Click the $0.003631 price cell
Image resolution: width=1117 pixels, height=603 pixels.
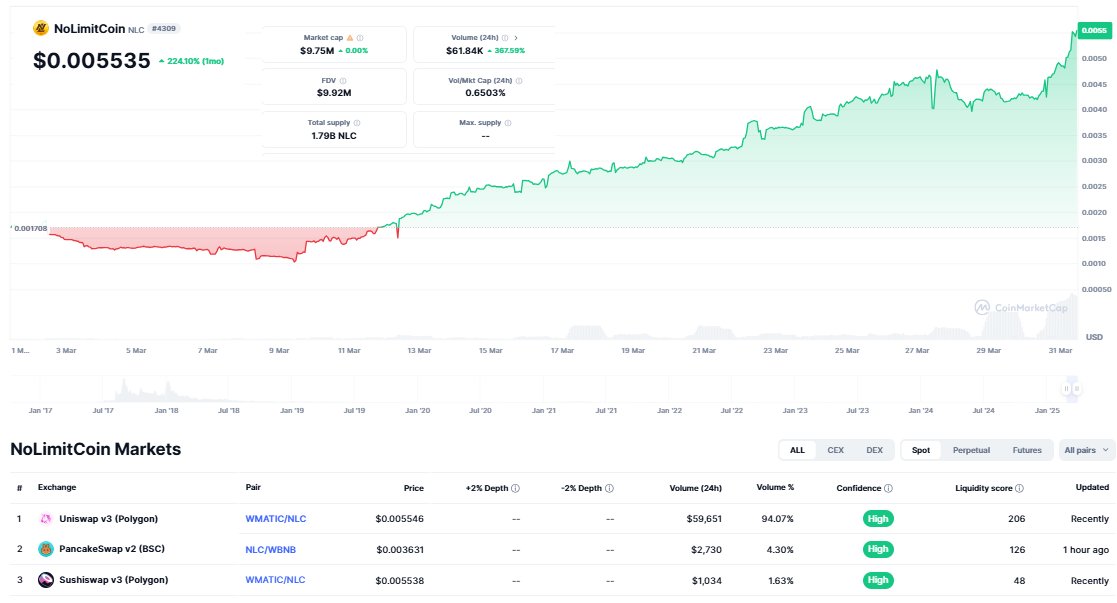click(400, 550)
